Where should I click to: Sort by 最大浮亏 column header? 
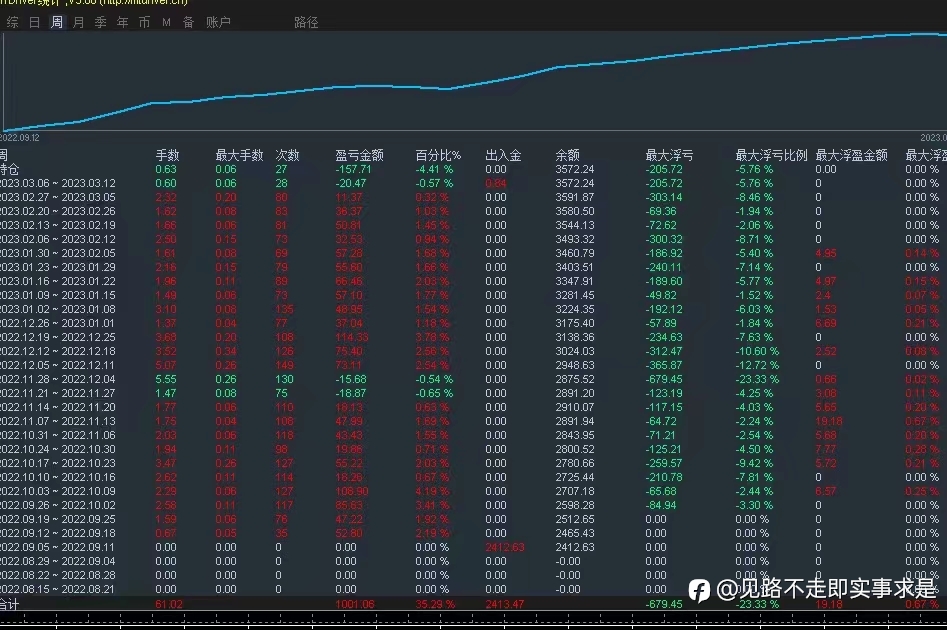[x=669, y=155]
